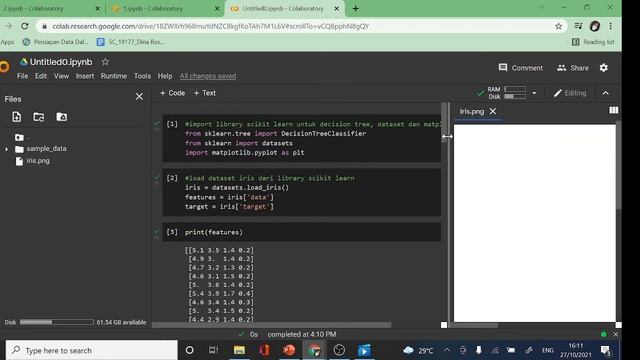Image resolution: width=640 pixels, height=360 pixels.
Task: Open Colab settings gear
Action: click(604, 68)
